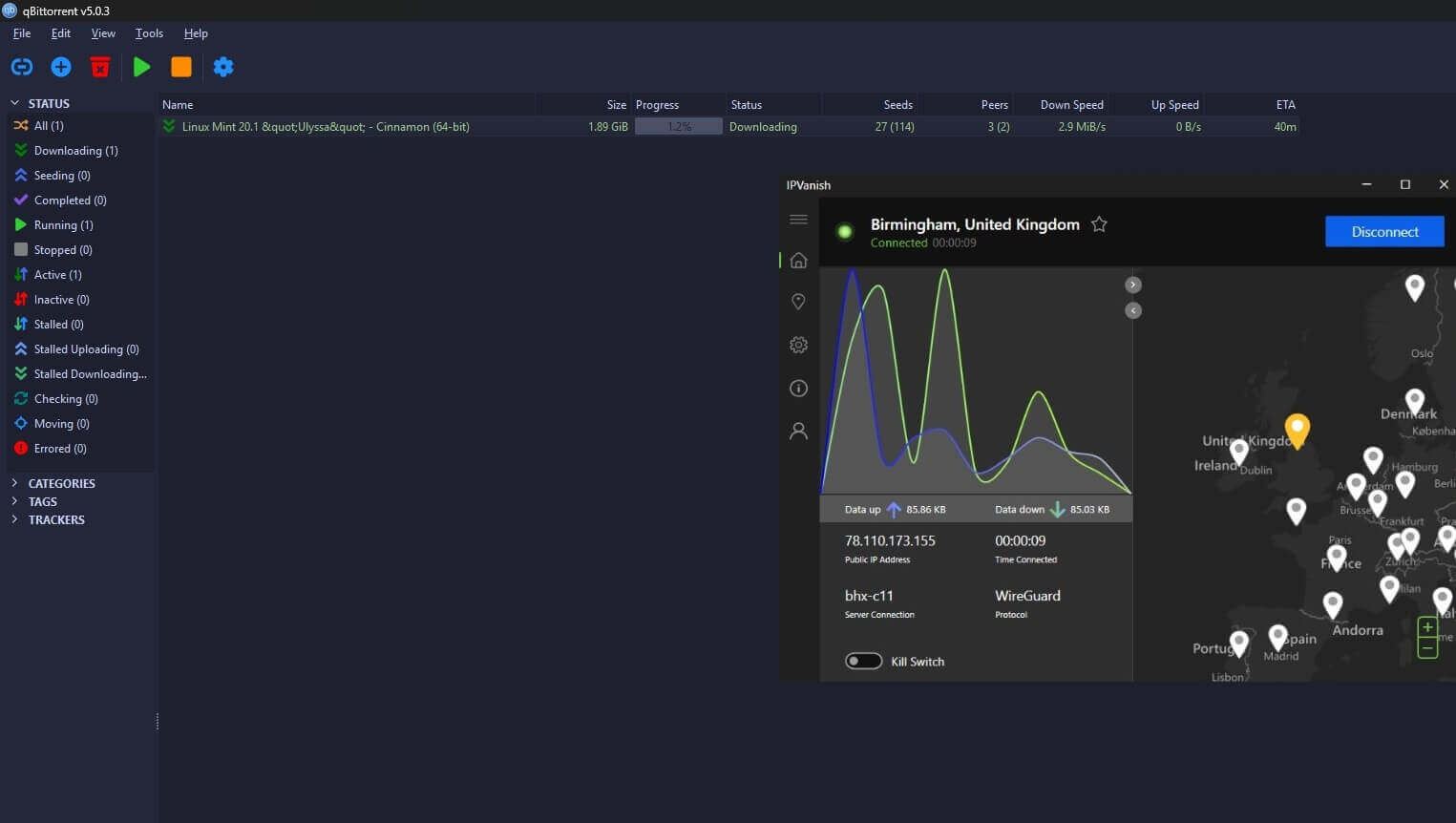Sort by the Name column header

coord(347,104)
